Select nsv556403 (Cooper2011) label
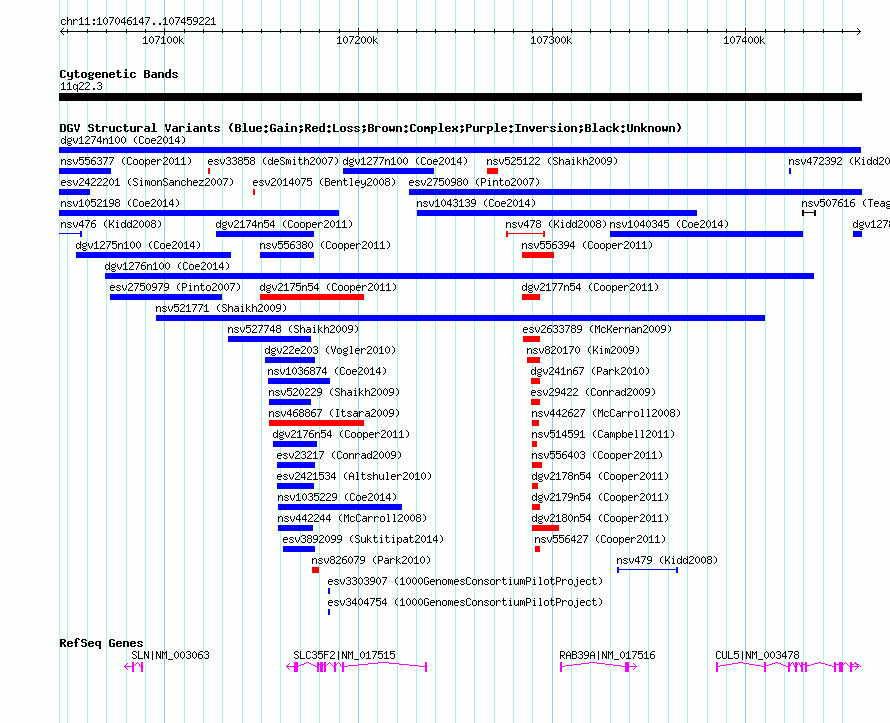Image resolution: width=890 pixels, height=723 pixels. tap(598, 455)
